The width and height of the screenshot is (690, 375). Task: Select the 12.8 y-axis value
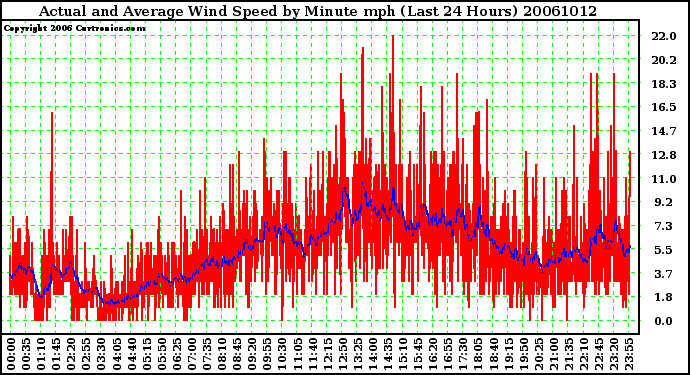(x=664, y=155)
